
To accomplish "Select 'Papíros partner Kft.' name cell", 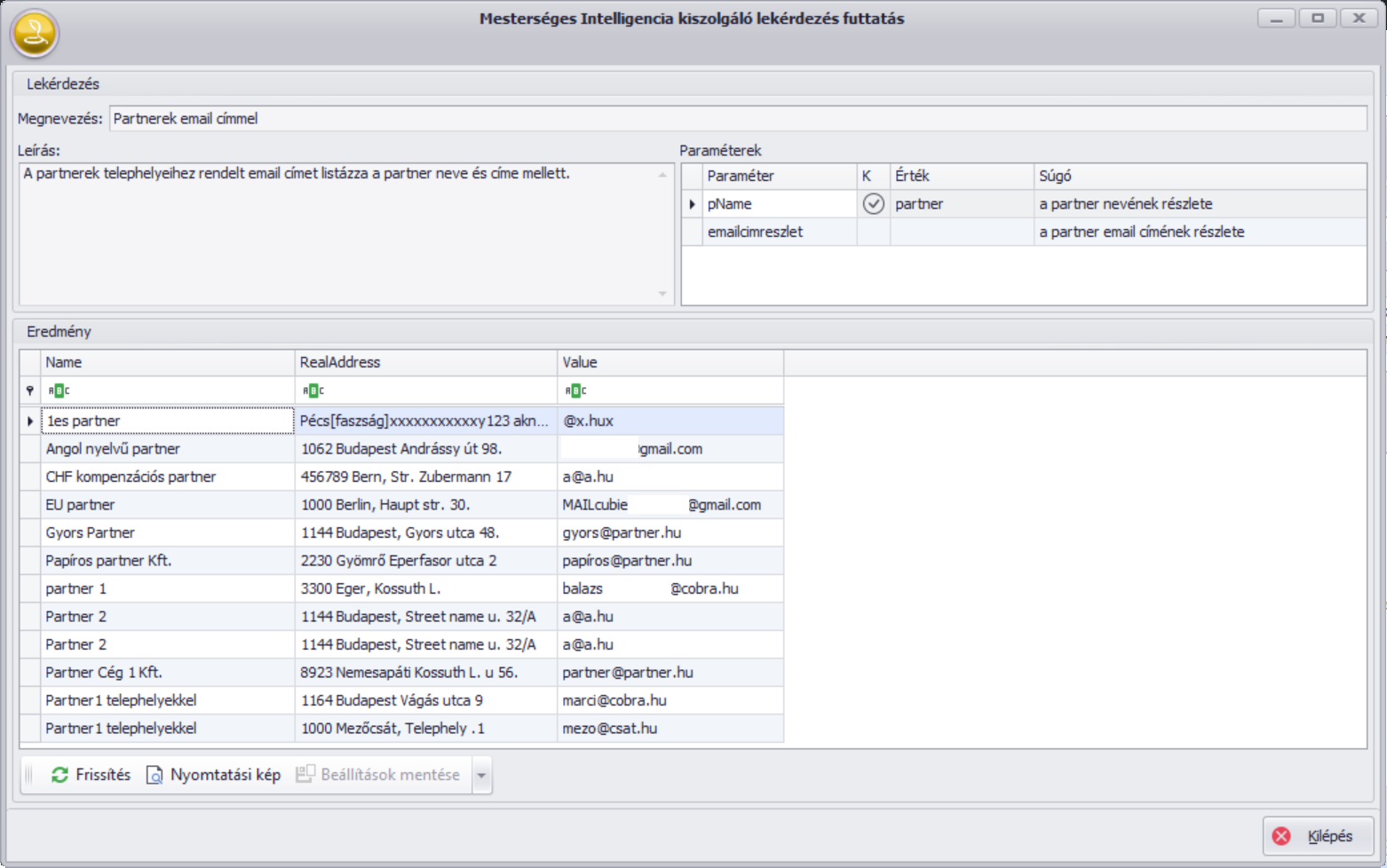I will [168, 561].
